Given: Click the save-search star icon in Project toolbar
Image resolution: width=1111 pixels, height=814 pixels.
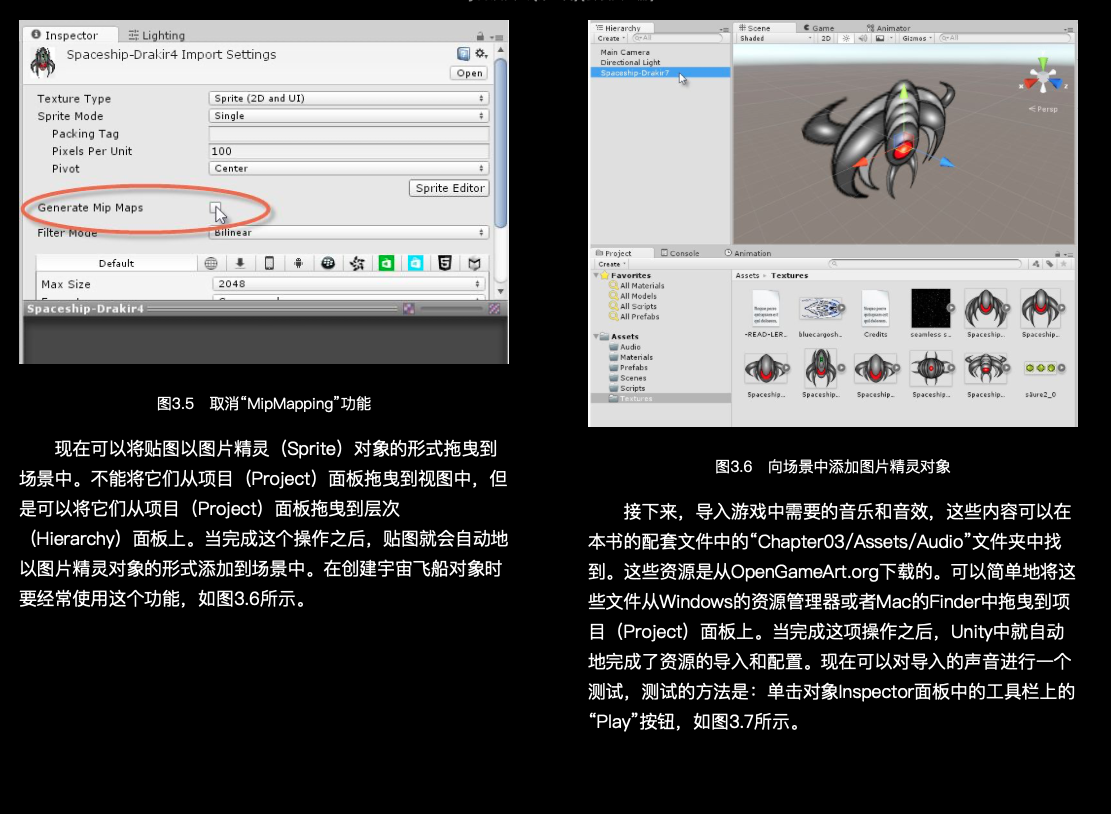Looking at the screenshot, I should coord(1063,264).
